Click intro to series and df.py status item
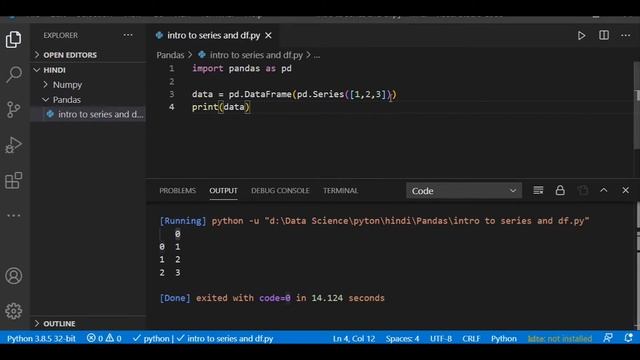Image resolution: width=640 pixels, height=360 pixels. [225, 338]
